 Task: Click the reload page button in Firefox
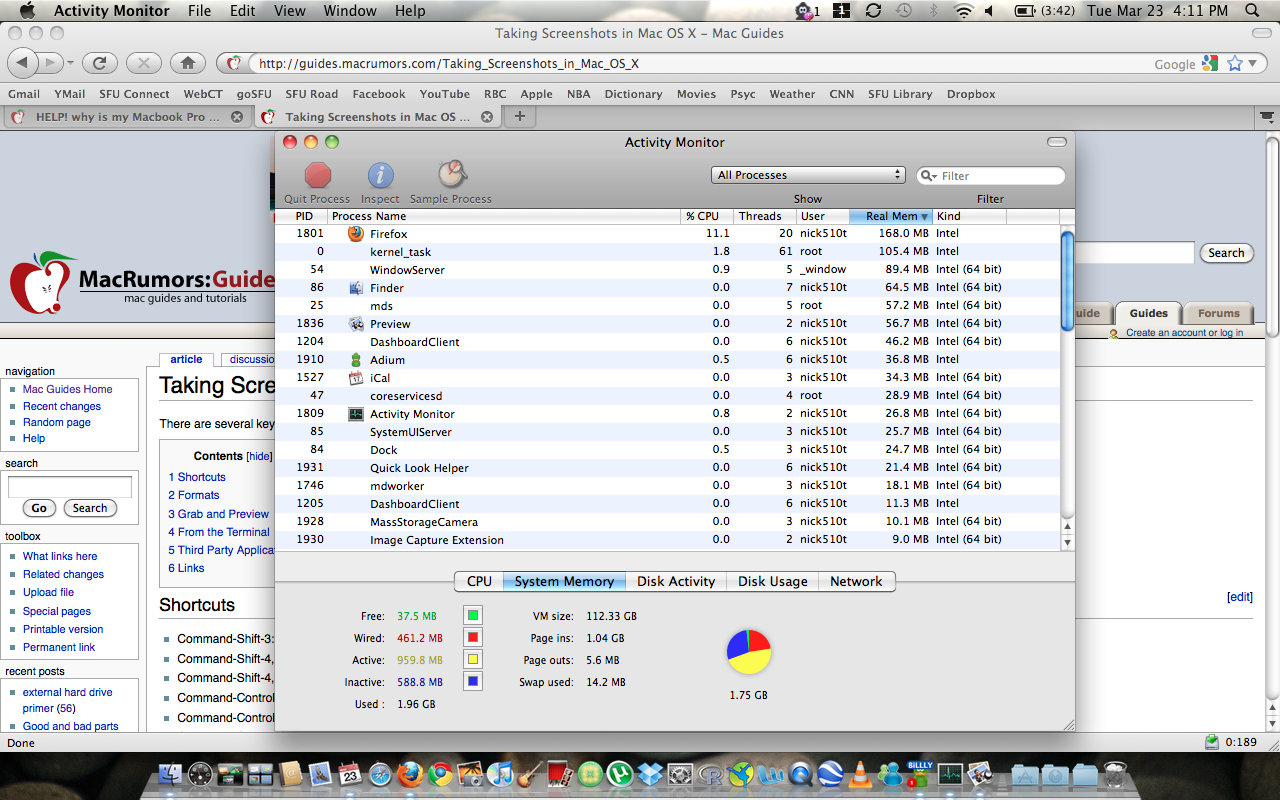100,63
